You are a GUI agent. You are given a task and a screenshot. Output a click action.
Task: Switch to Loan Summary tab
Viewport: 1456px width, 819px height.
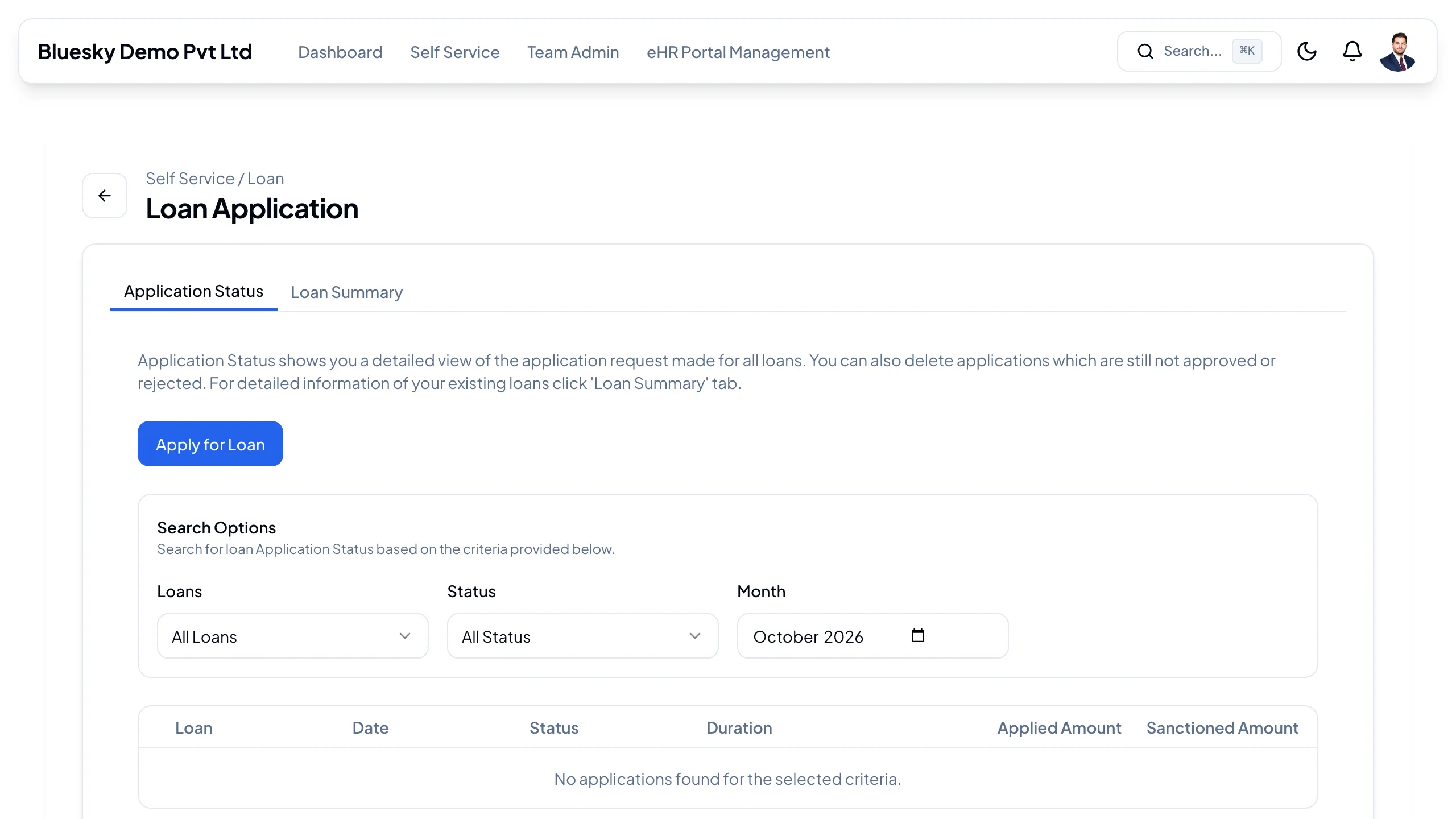346,293
